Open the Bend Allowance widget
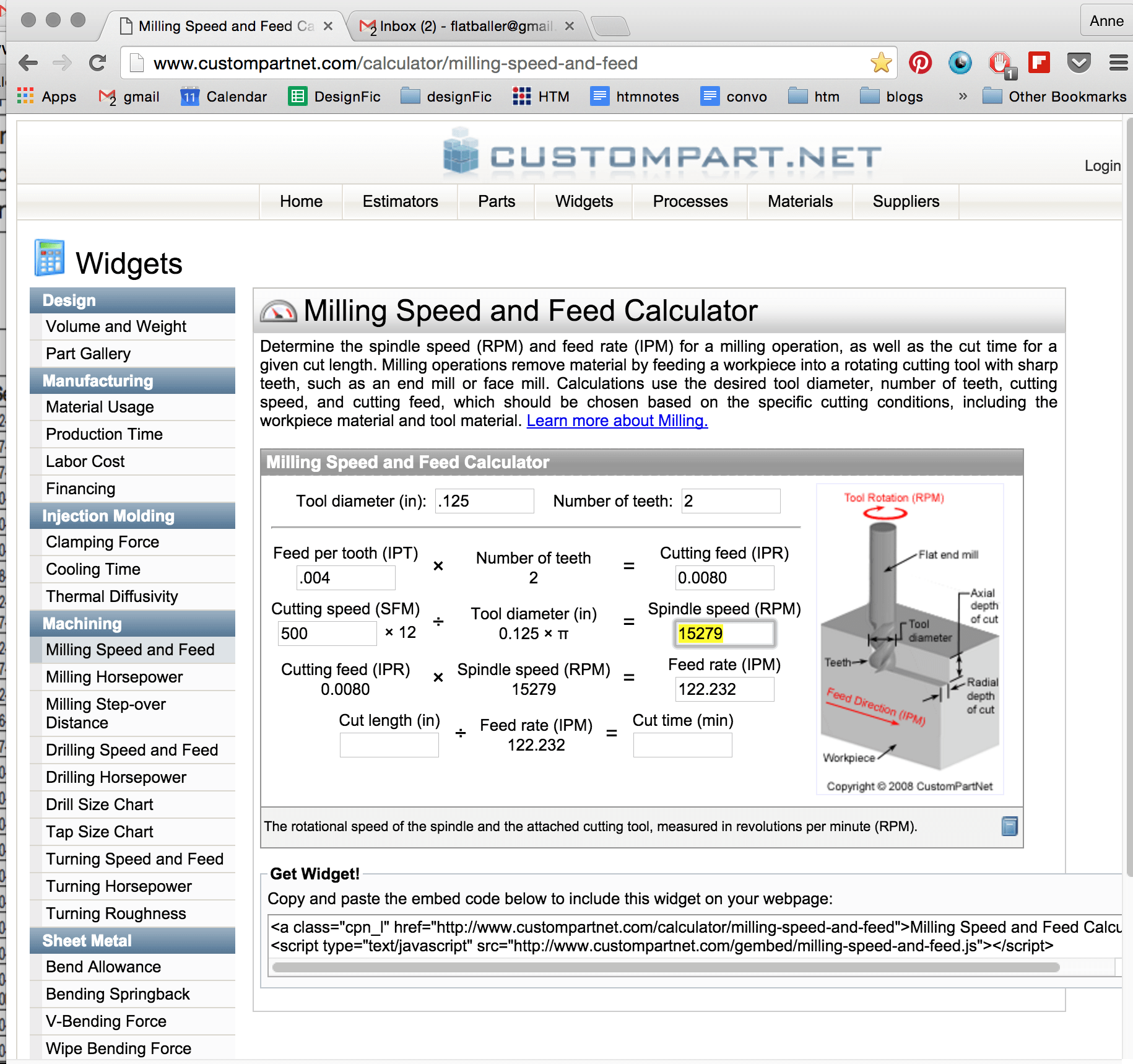Image resolution: width=1133 pixels, height=1064 pixels. (132, 967)
